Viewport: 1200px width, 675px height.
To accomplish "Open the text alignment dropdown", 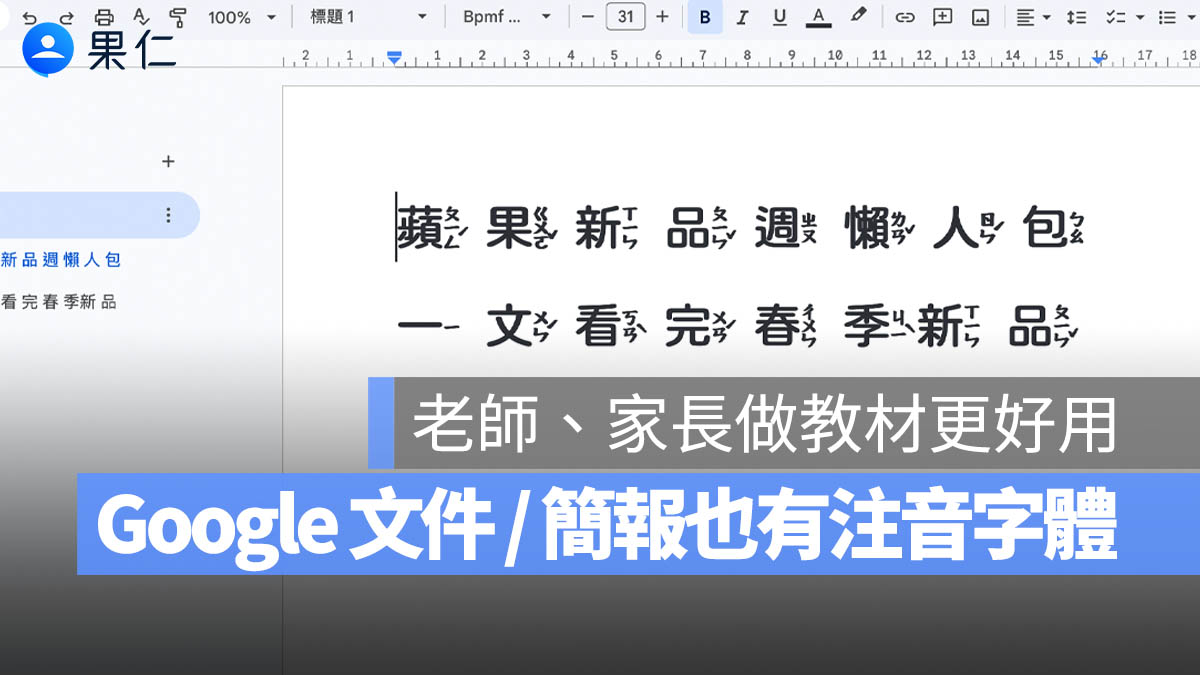I will [x=1033, y=17].
